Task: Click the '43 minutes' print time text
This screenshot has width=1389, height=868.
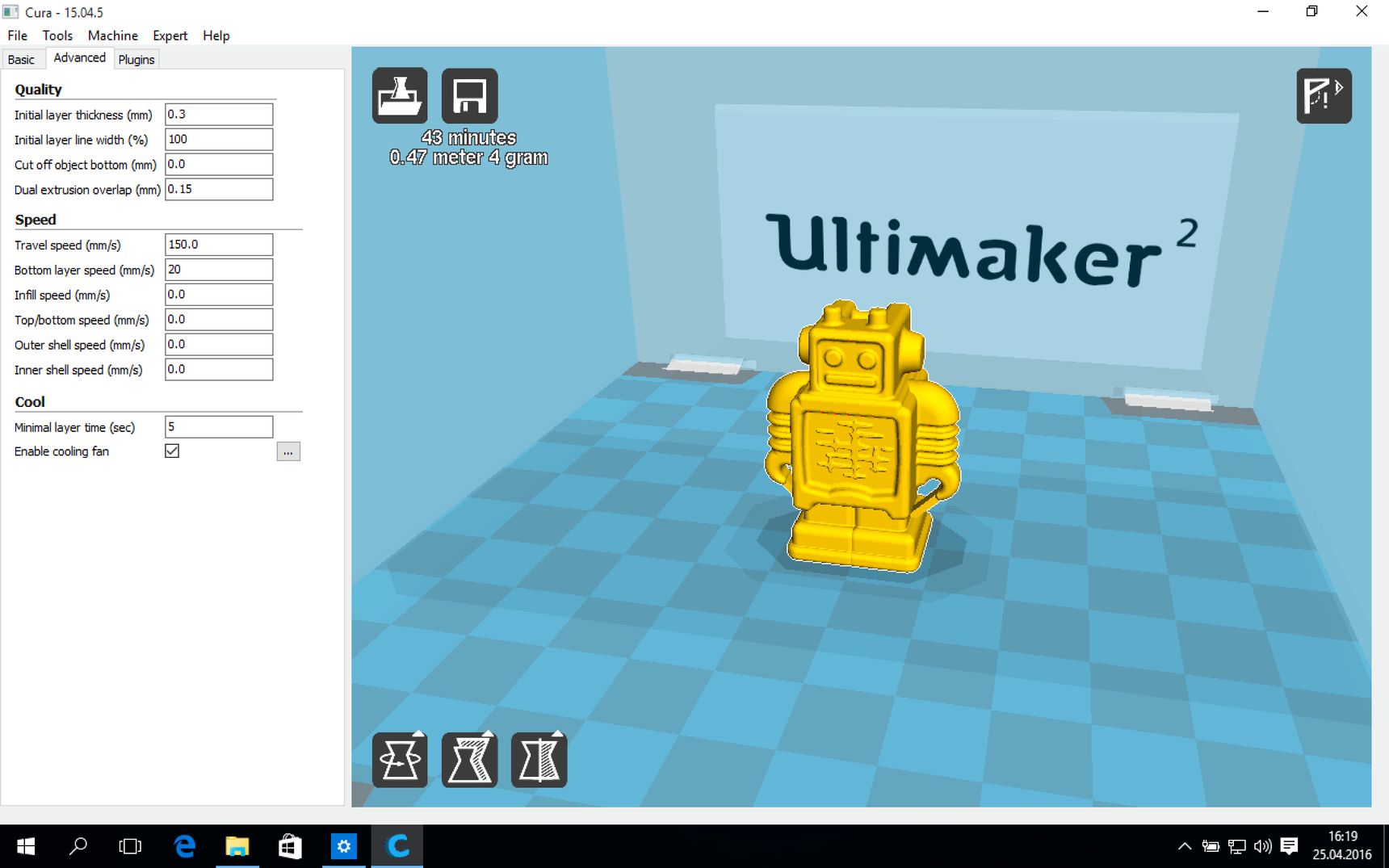Action: tap(468, 138)
